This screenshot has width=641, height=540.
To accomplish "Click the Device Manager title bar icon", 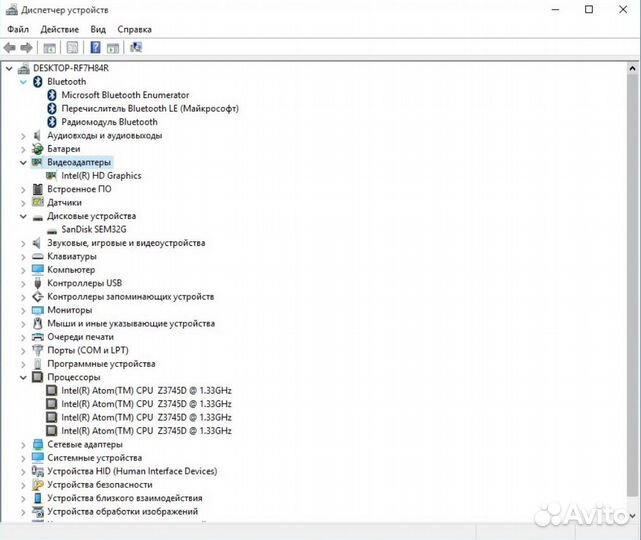I will tap(11, 10).
